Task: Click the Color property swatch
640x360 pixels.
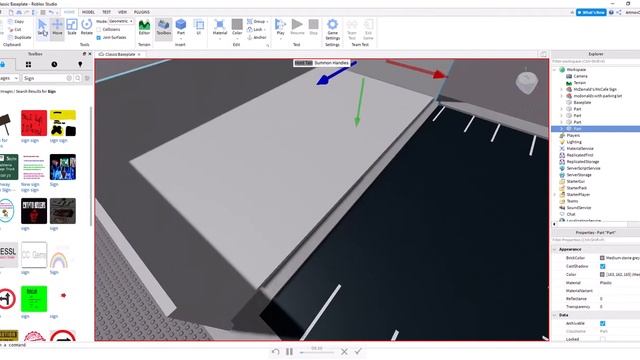Action: point(602,274)
